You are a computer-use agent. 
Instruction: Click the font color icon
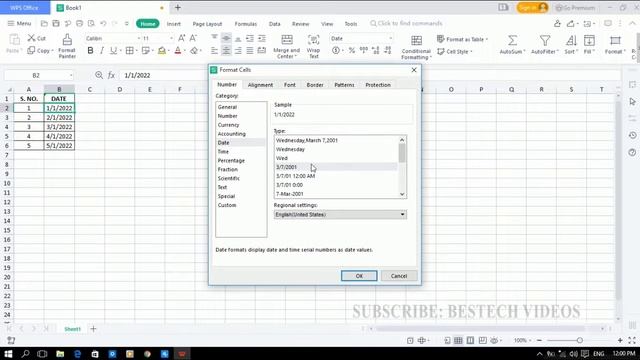click(x=178, y=51)
